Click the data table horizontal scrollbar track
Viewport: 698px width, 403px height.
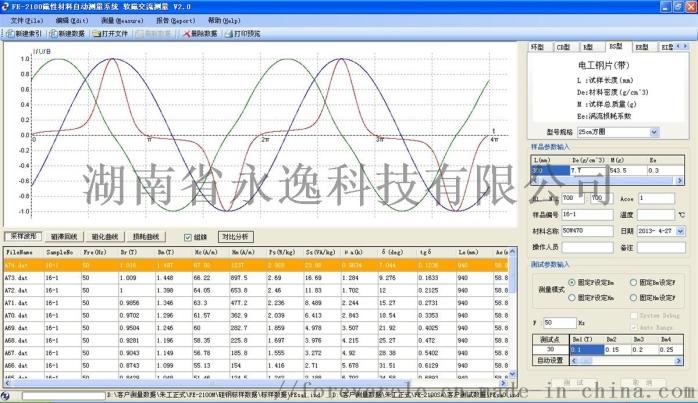[x=254, y=383]
